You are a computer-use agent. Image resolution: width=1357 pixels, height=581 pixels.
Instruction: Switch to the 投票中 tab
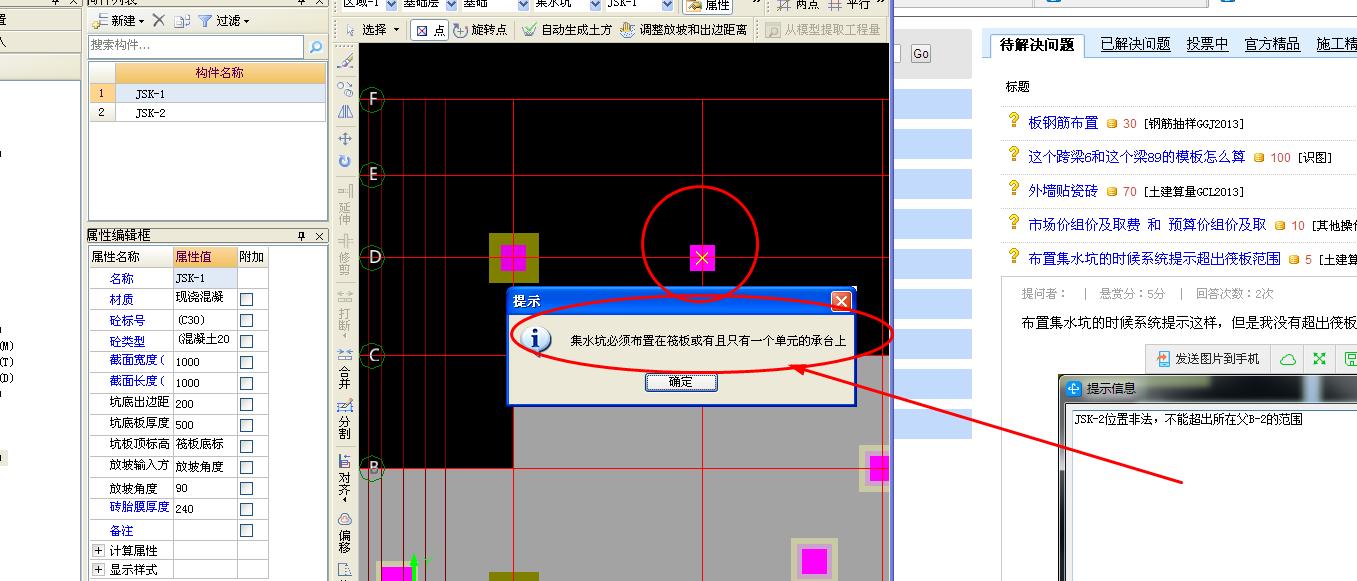point(1207,44)
